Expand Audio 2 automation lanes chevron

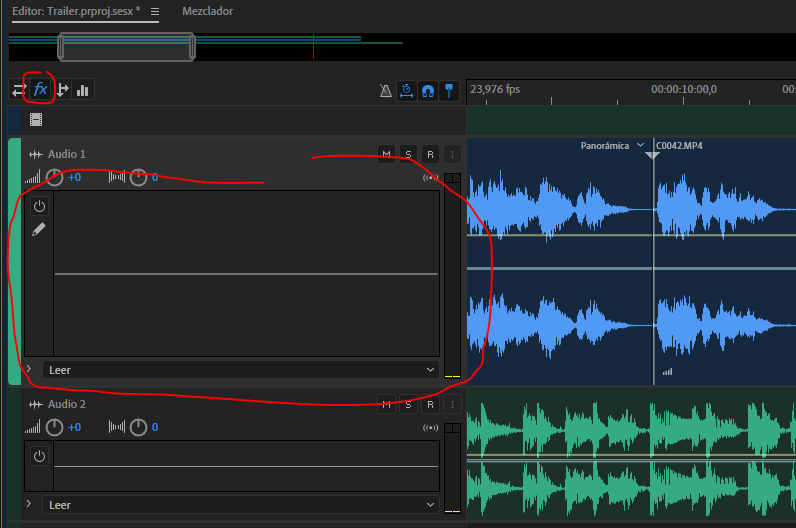pyautogui.click(x=29, y=504)
